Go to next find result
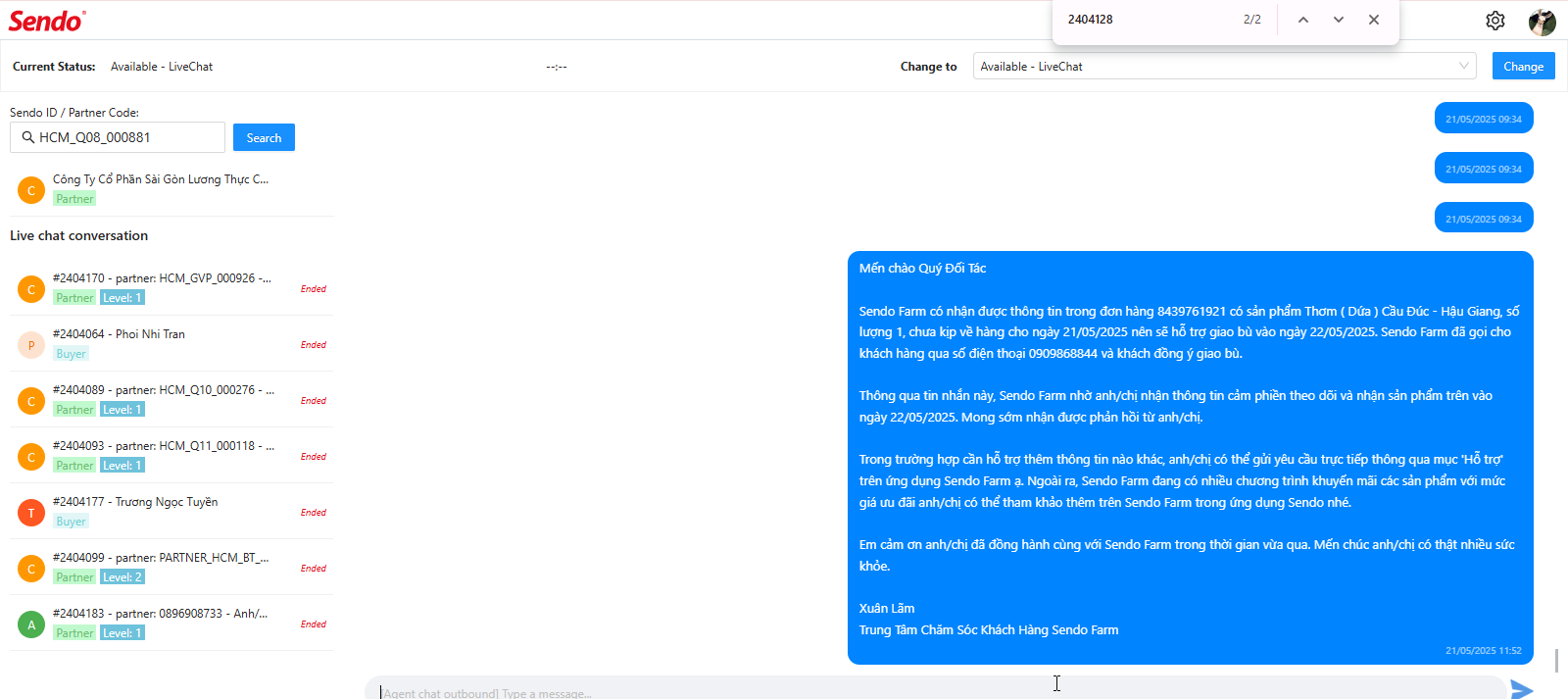The image size is (1568, 699). [1339, 20]
